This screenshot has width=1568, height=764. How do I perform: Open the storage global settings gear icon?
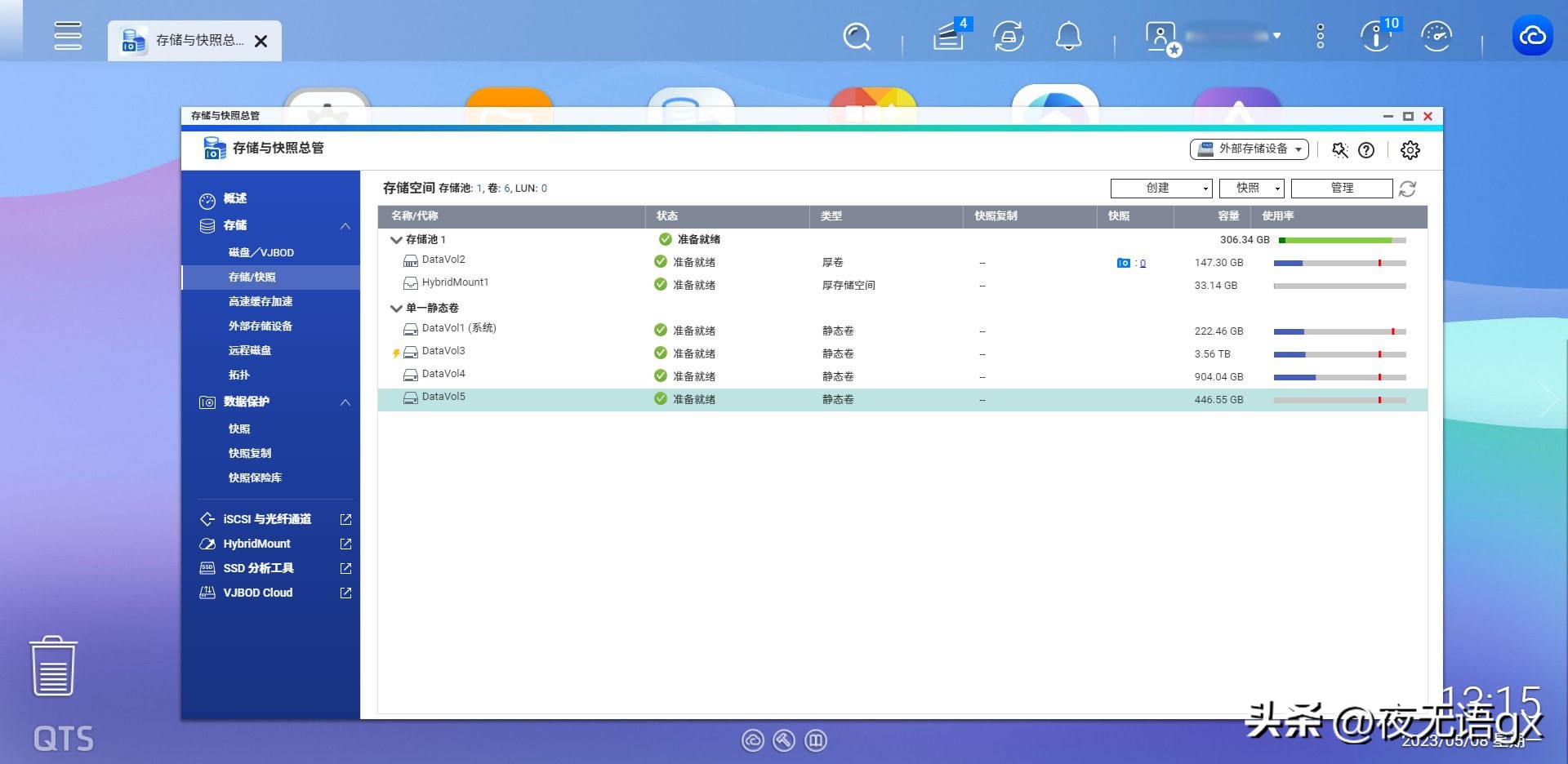click(1410, 150)
